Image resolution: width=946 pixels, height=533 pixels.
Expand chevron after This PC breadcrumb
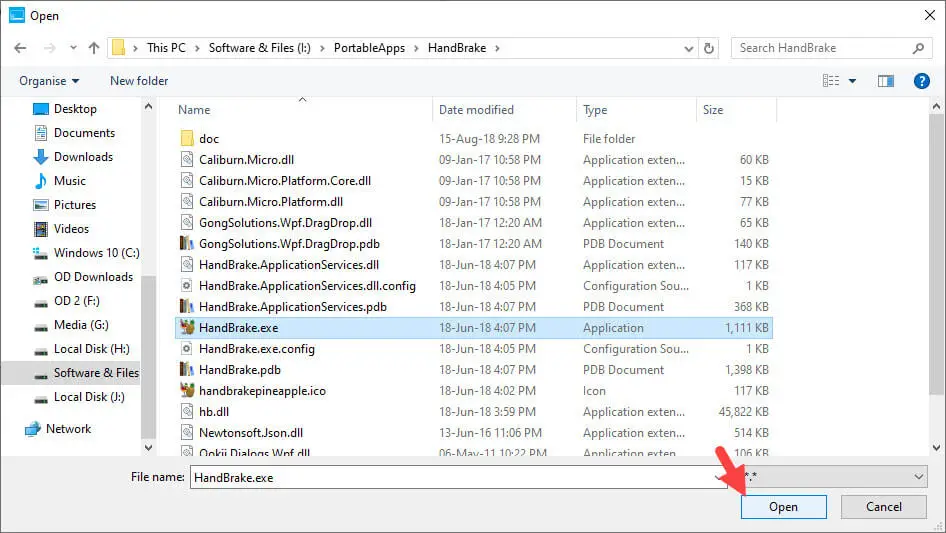tap(197, 48)
